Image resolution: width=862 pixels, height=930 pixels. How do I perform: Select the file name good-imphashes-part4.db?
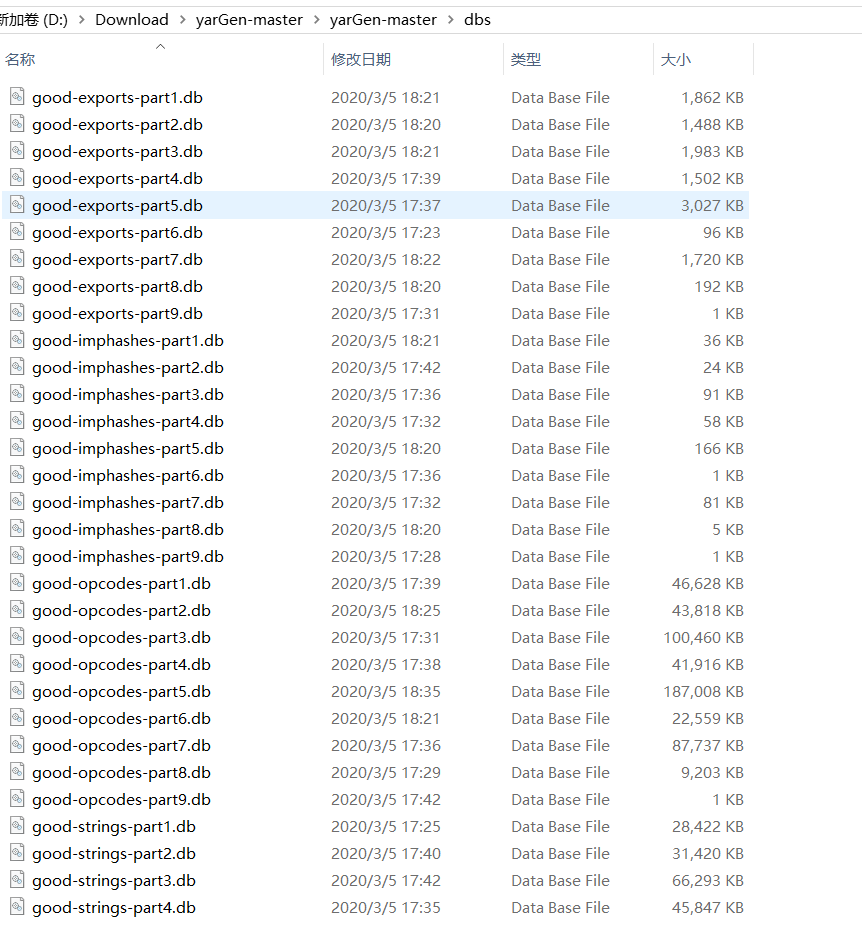[x=128, y=422]
